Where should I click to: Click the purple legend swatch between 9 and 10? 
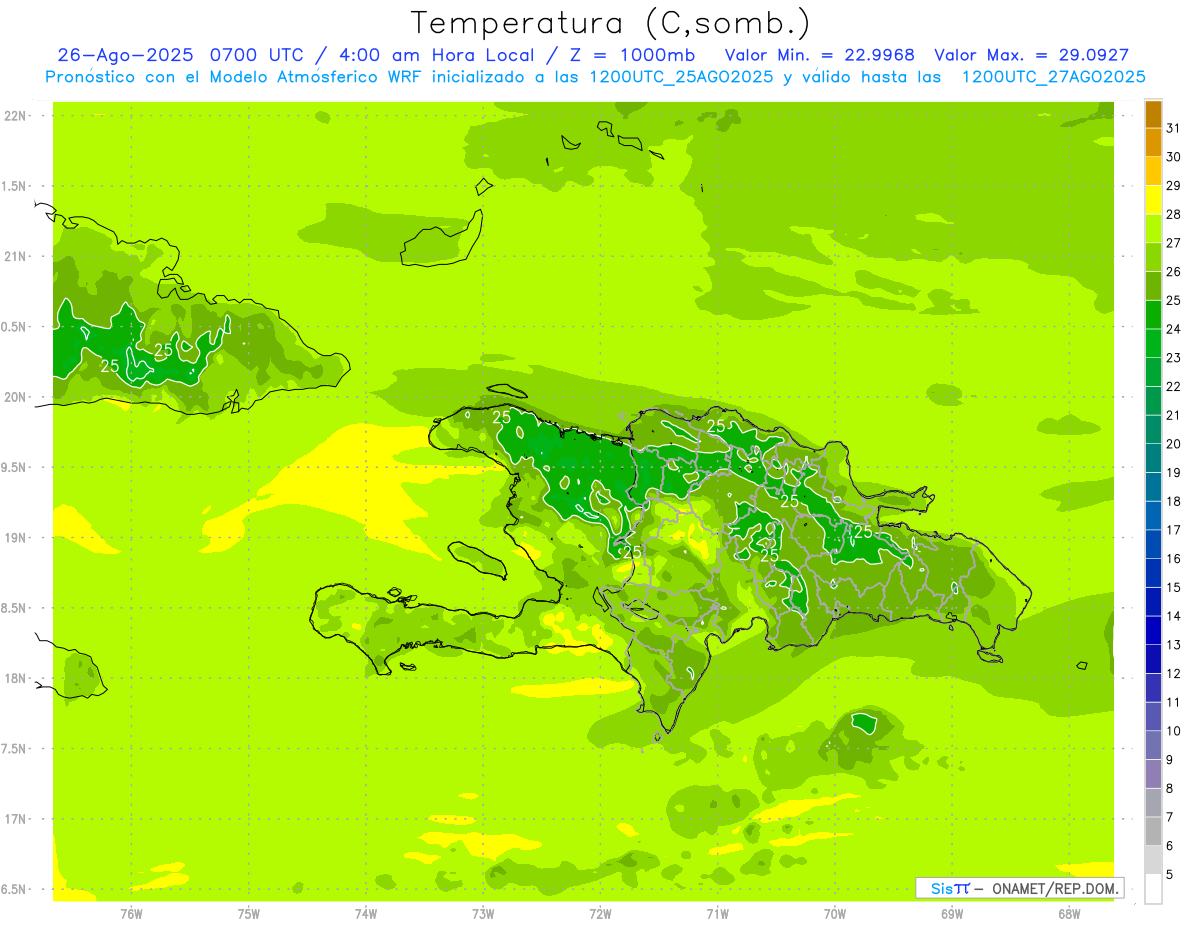pyautogui.click(x=1153, y=746)
